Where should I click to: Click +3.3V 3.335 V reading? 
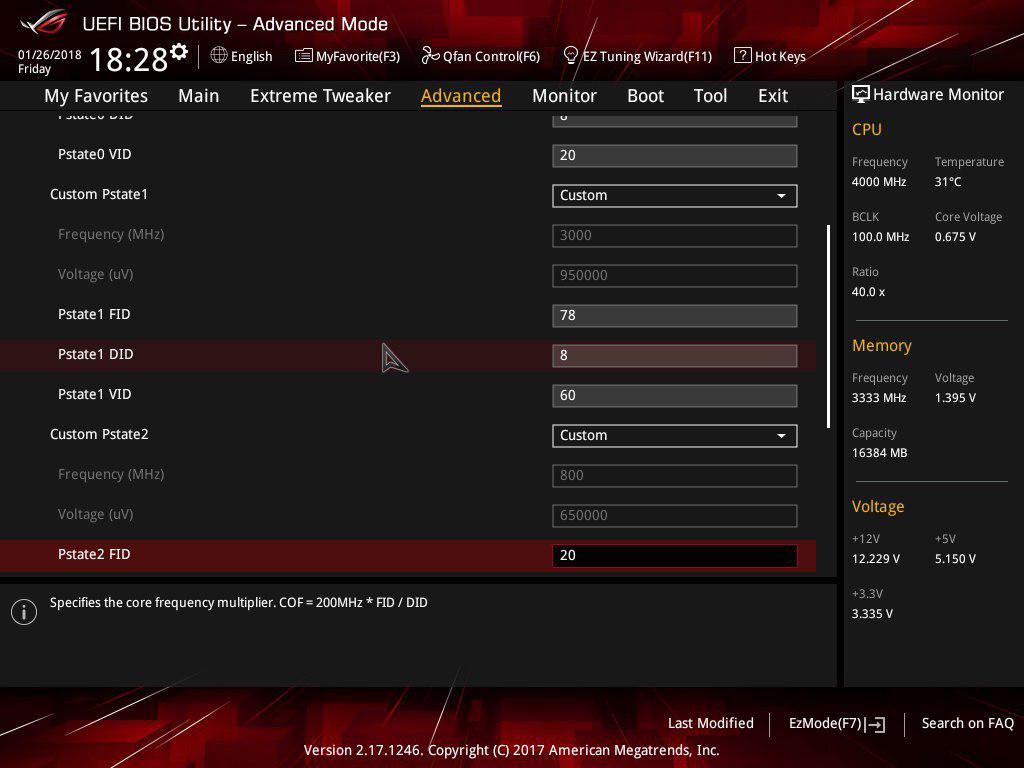(872, 614)
